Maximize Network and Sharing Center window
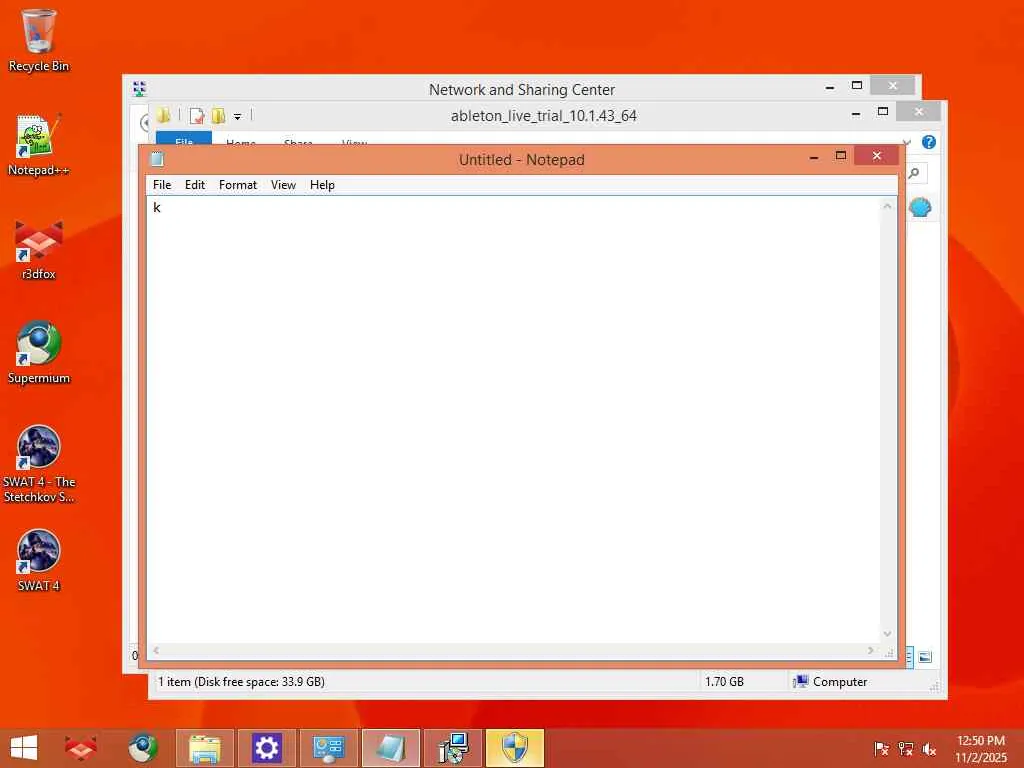This screenshot has width=1024, height=768. point(857,86)
